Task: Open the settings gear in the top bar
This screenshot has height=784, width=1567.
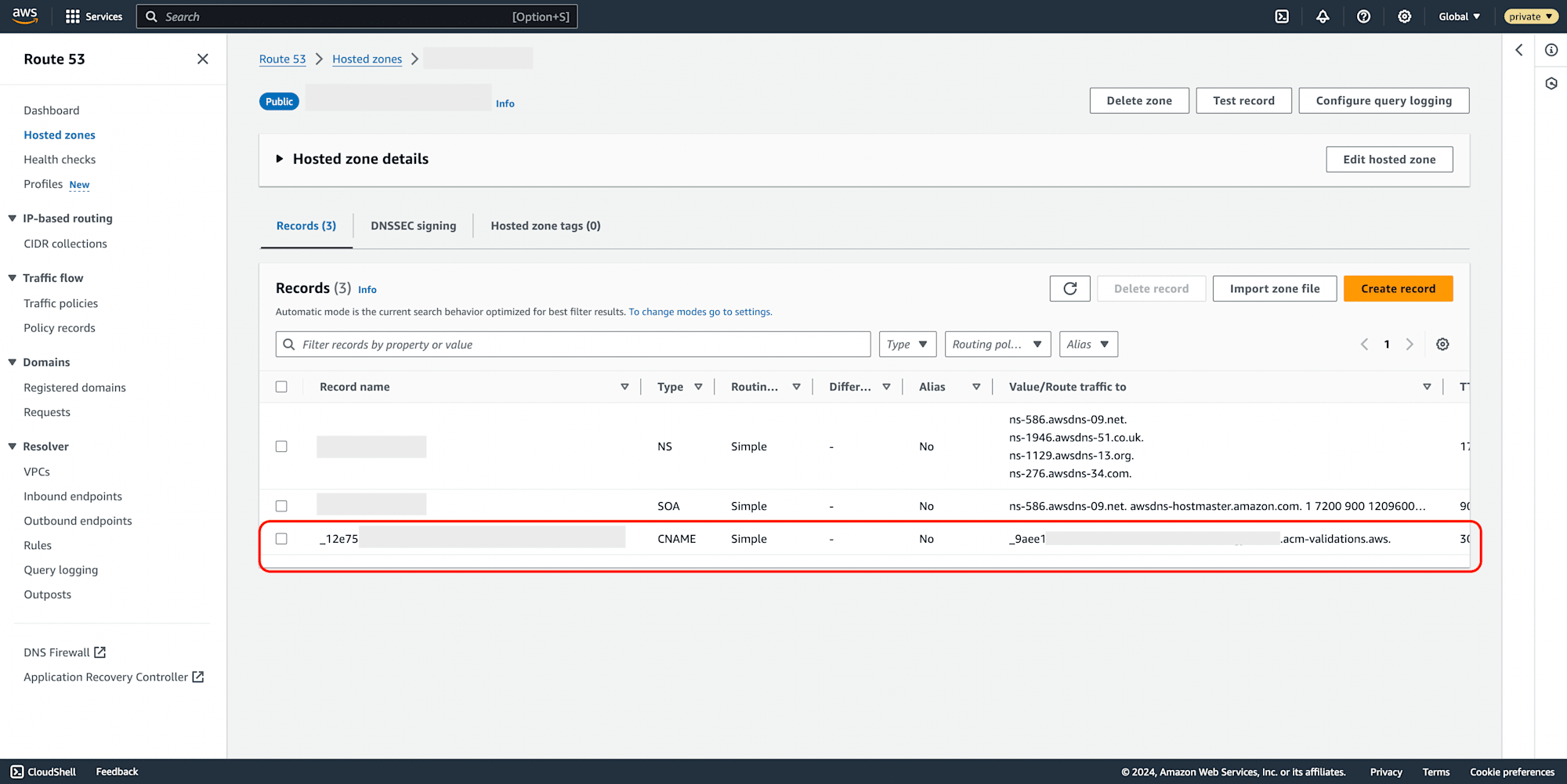Action: pyautogui.click(x=1404, y=16)
